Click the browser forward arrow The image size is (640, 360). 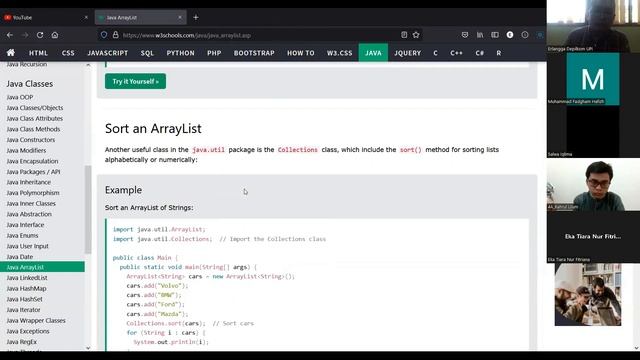point(25,35)
